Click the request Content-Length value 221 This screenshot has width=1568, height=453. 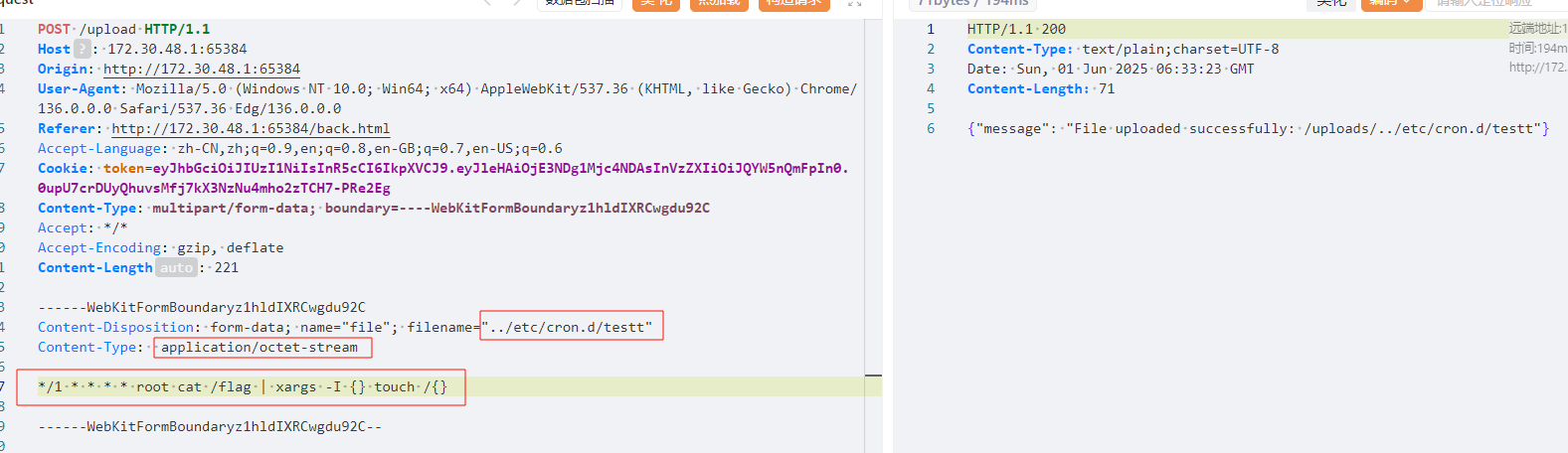click(x=227, y=267)
